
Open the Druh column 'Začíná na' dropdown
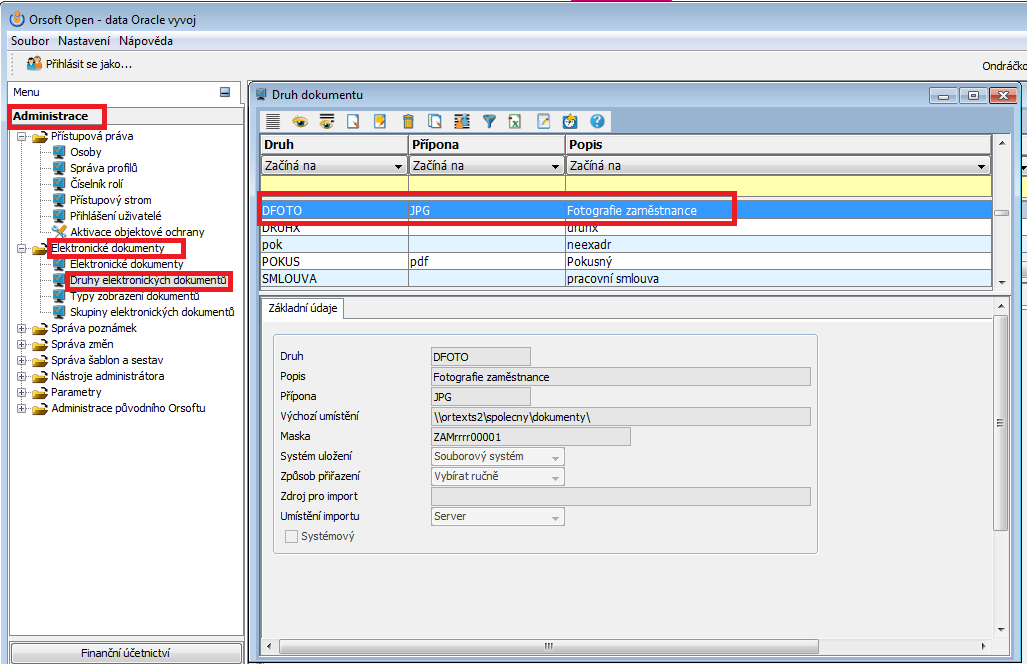[397, 166]
